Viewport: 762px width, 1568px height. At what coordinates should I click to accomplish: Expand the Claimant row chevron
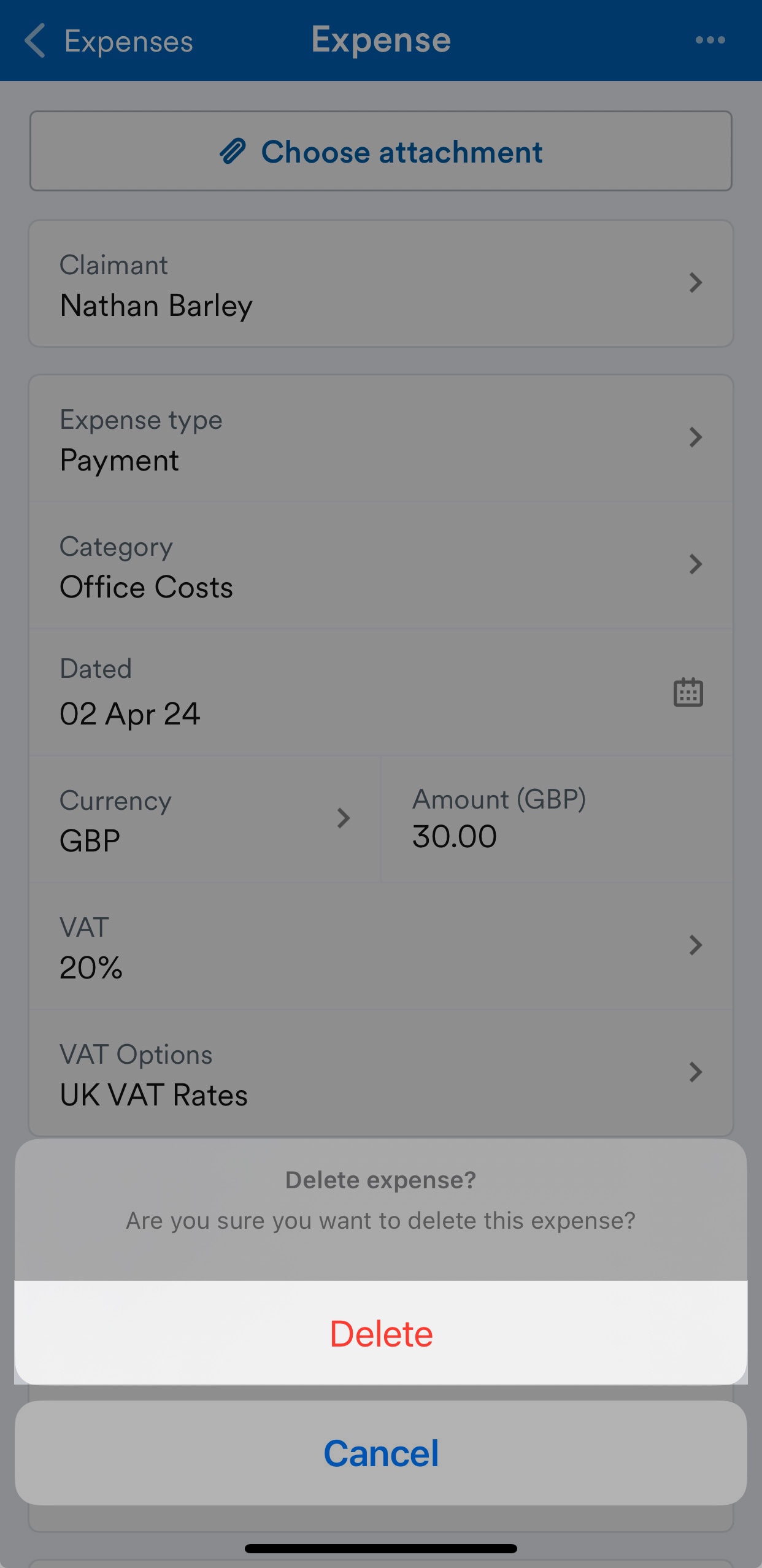[695, 283]
